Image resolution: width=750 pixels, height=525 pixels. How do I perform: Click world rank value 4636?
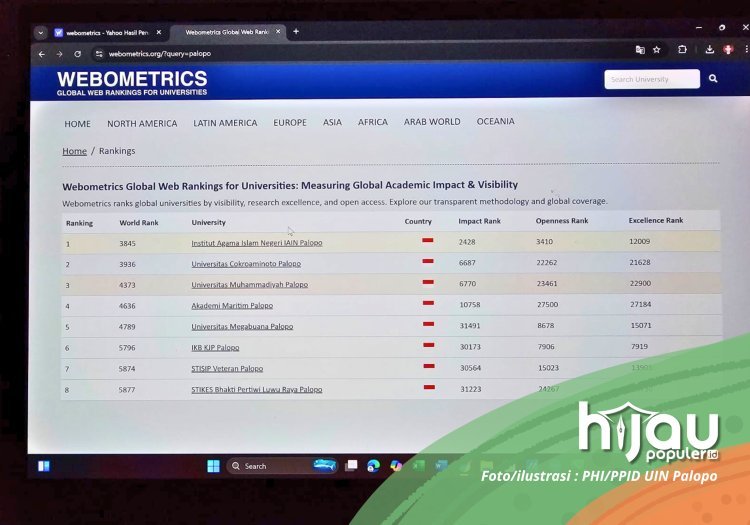tap(127, 306)
